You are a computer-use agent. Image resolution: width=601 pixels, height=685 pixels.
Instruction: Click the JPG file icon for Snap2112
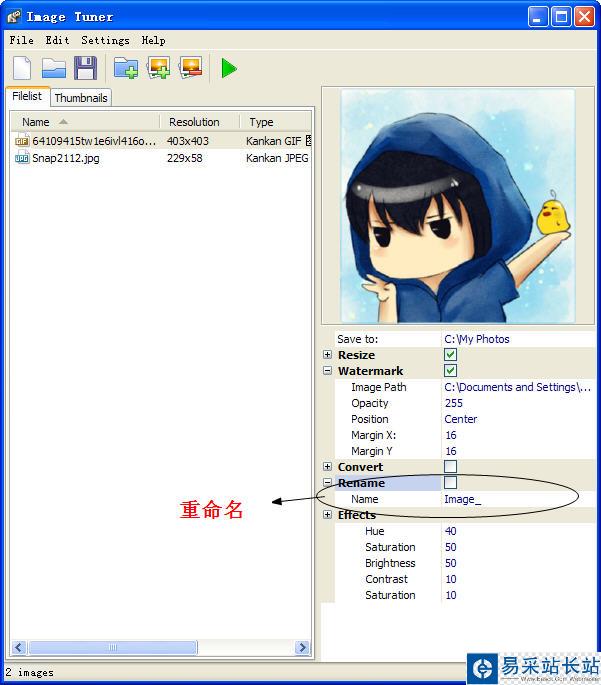[22, 158]
